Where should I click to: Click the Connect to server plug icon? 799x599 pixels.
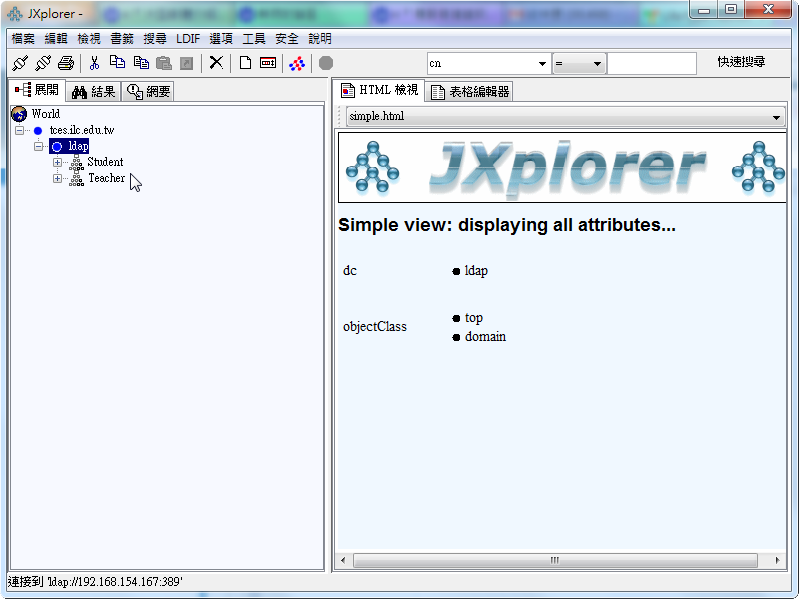point(20,63)
